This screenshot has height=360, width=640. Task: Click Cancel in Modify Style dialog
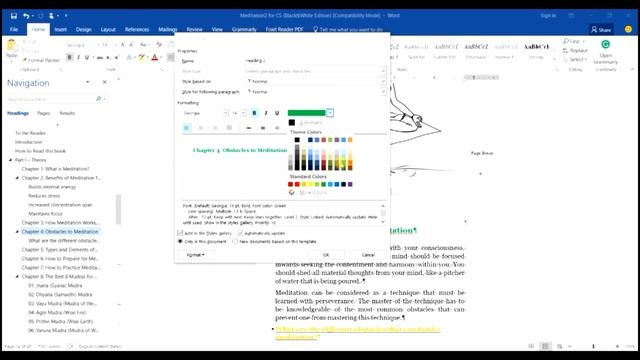368,255
